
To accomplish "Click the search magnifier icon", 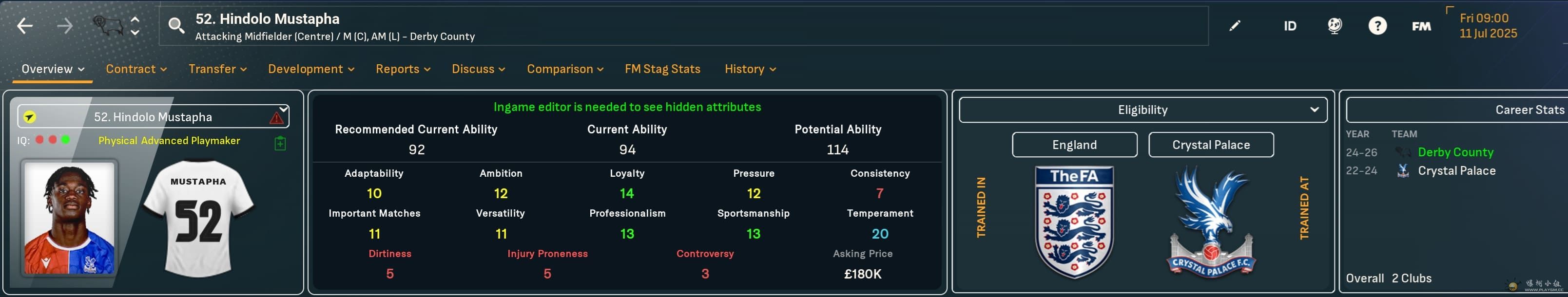I will [x=176, y=25].
